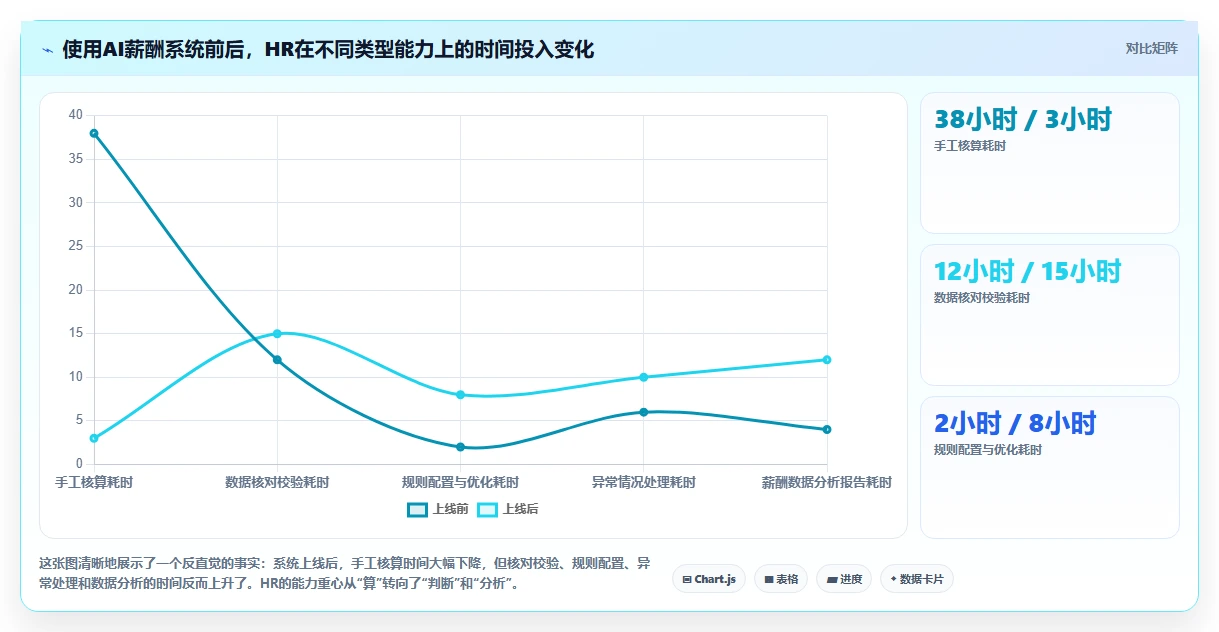This screenshot has height=632, width=1219.
Task: Click 上线前 point at 异常情况处理耗时 (6)
Action: [644, 412]
